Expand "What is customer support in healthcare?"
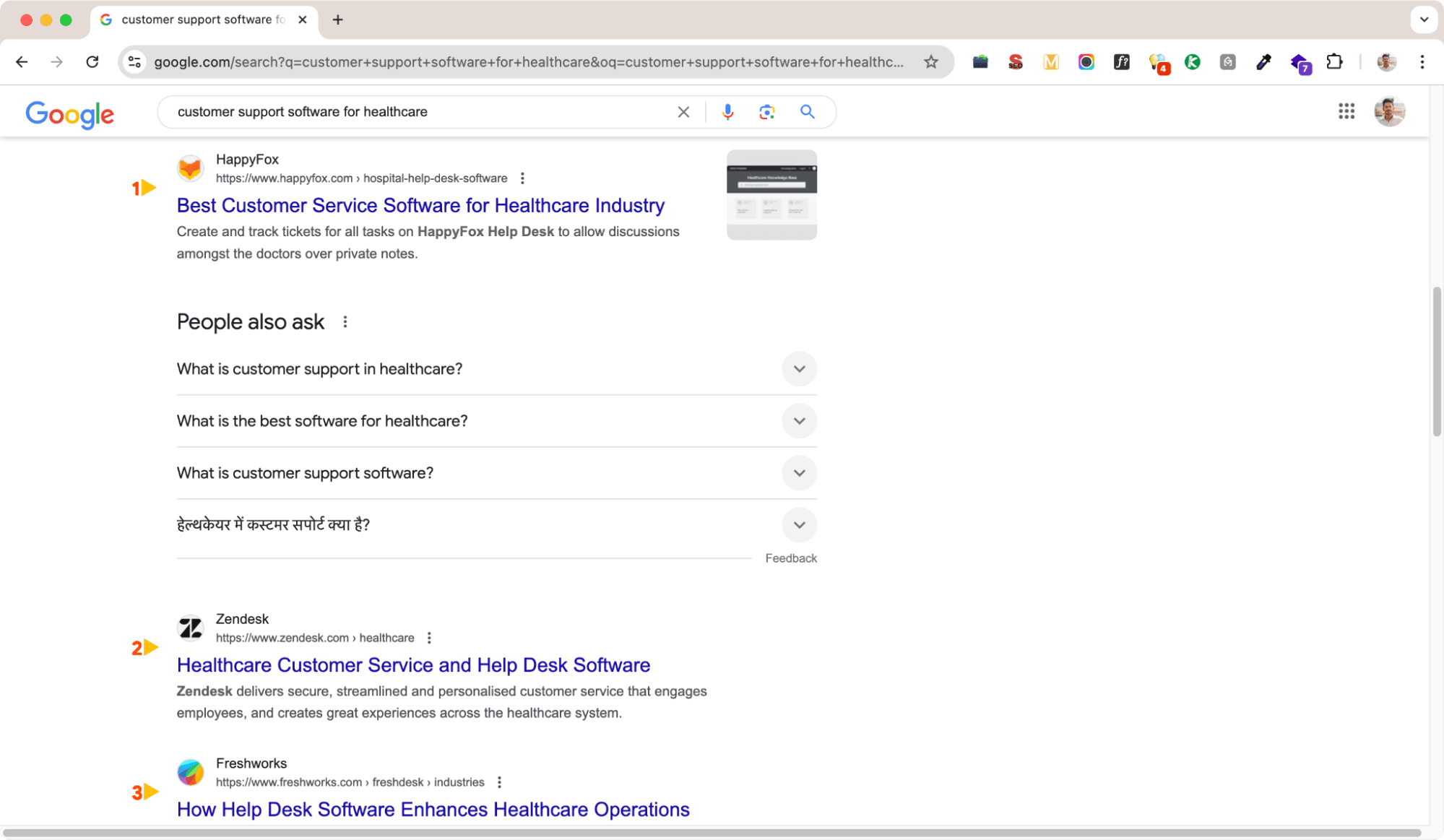1444x840 pixels. (799, 368)
